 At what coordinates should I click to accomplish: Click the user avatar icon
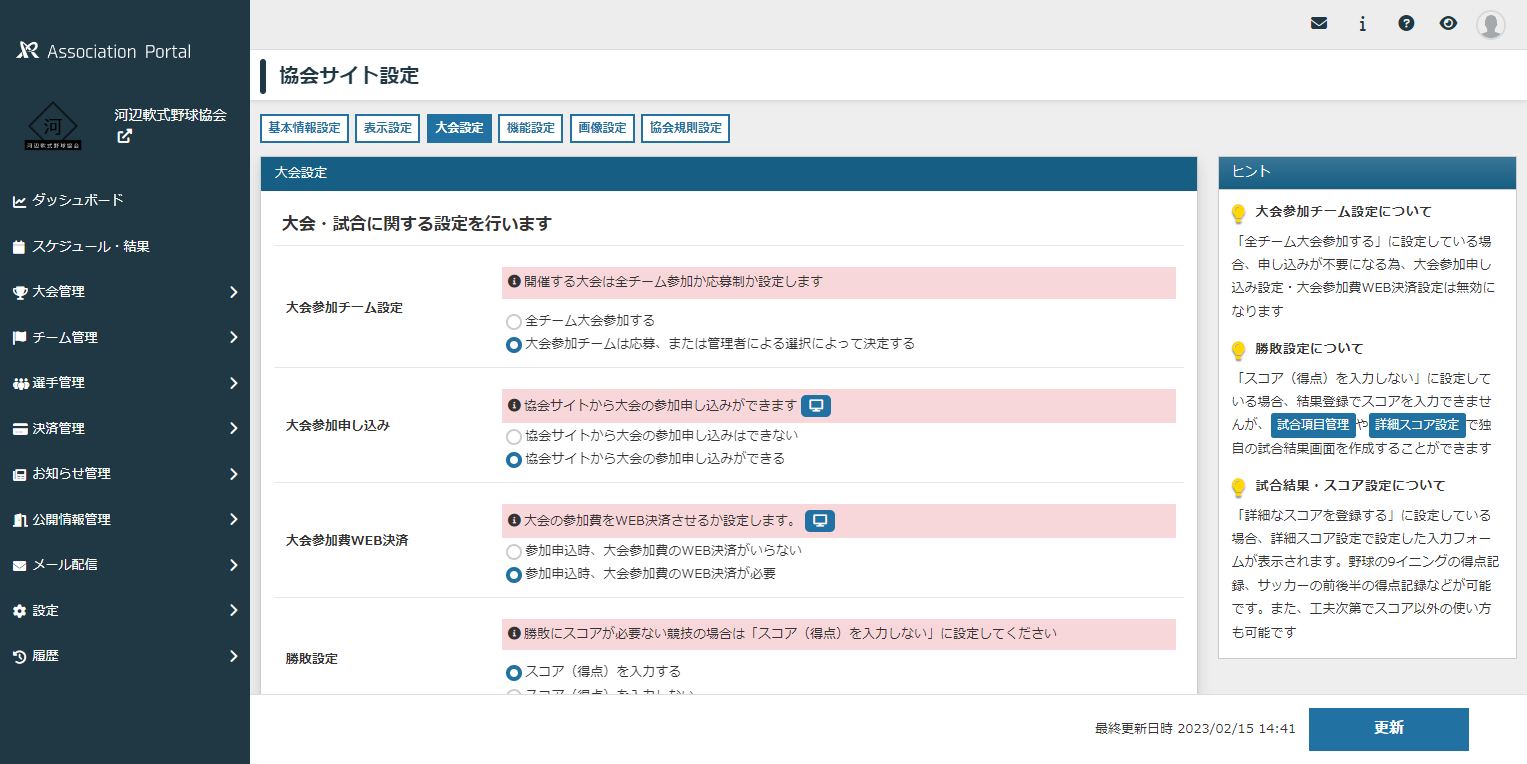pos(1490,24)
